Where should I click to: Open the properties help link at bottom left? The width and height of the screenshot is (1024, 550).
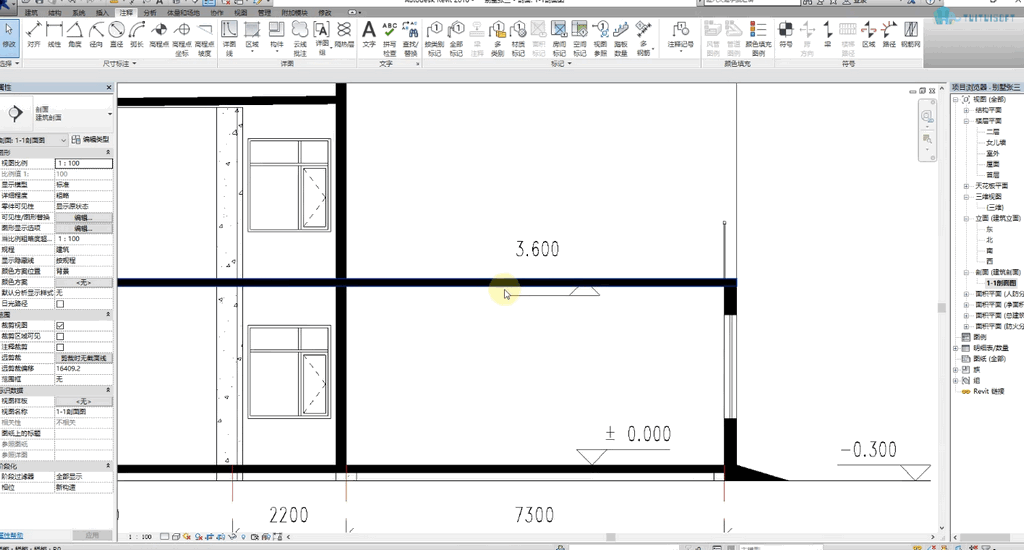pos(12,536)
